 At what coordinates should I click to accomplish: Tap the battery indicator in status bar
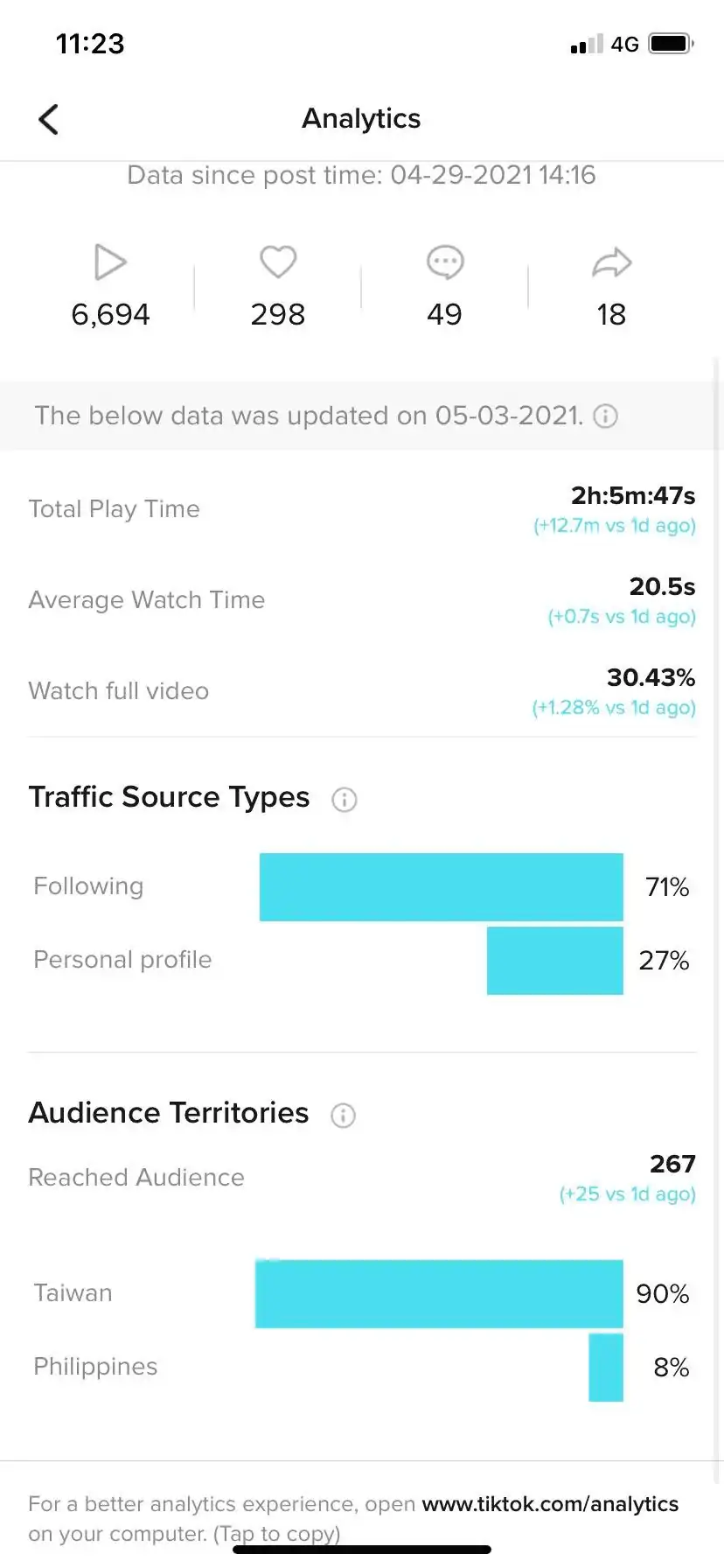point(667,43)
